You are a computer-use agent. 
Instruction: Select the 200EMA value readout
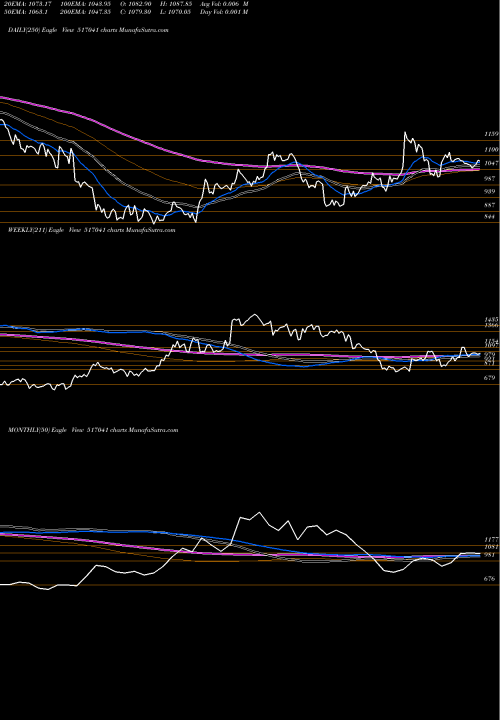coord(83,12)
